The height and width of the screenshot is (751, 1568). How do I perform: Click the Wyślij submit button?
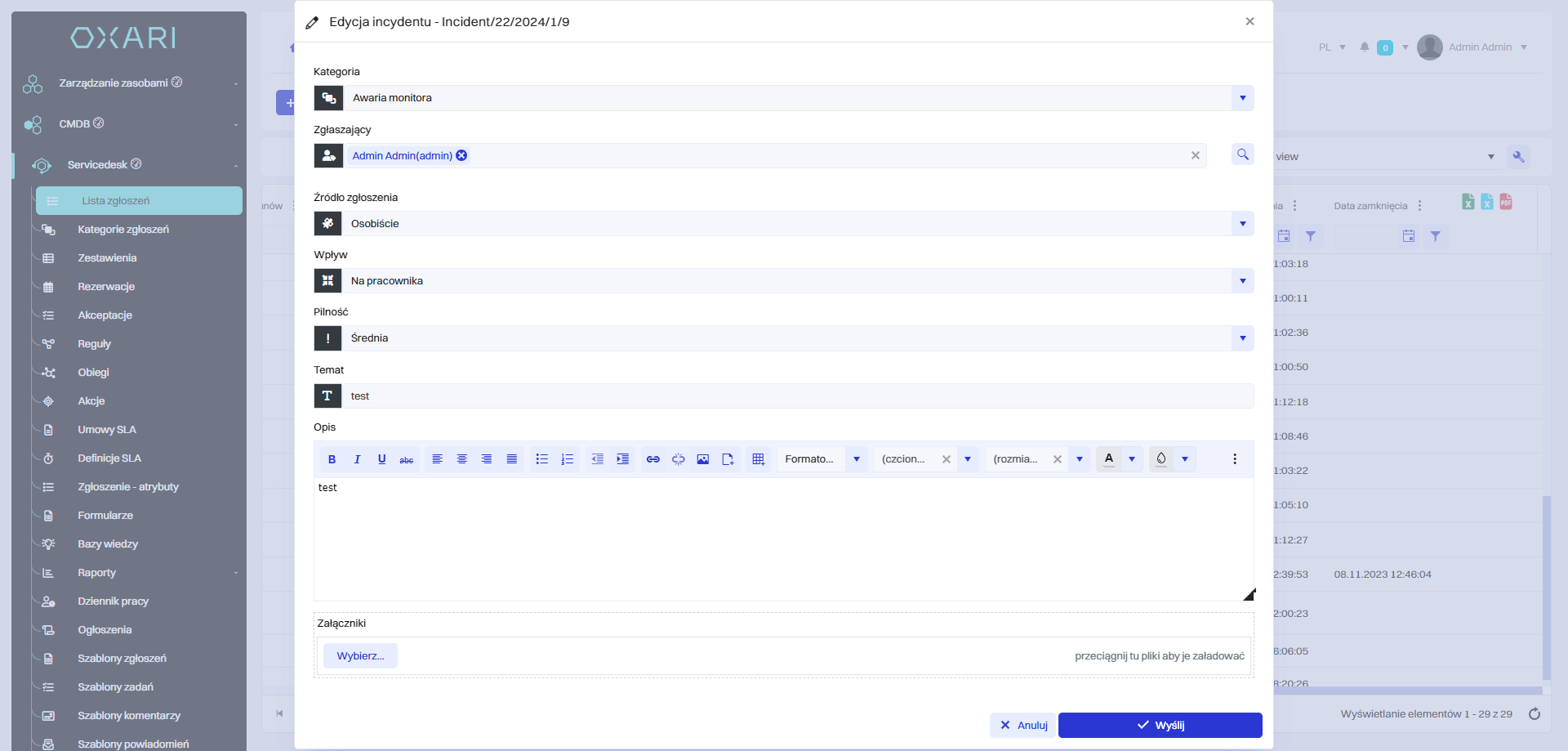tap(1160, 725)
